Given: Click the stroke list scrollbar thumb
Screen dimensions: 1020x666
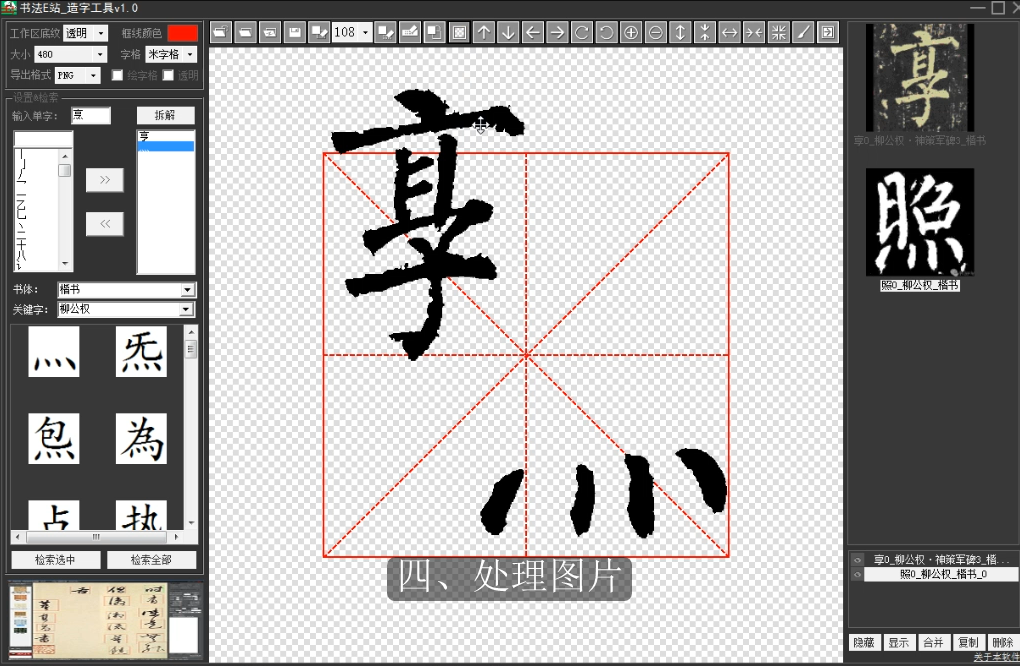Looking at the screenshot, I should point(64,170).
